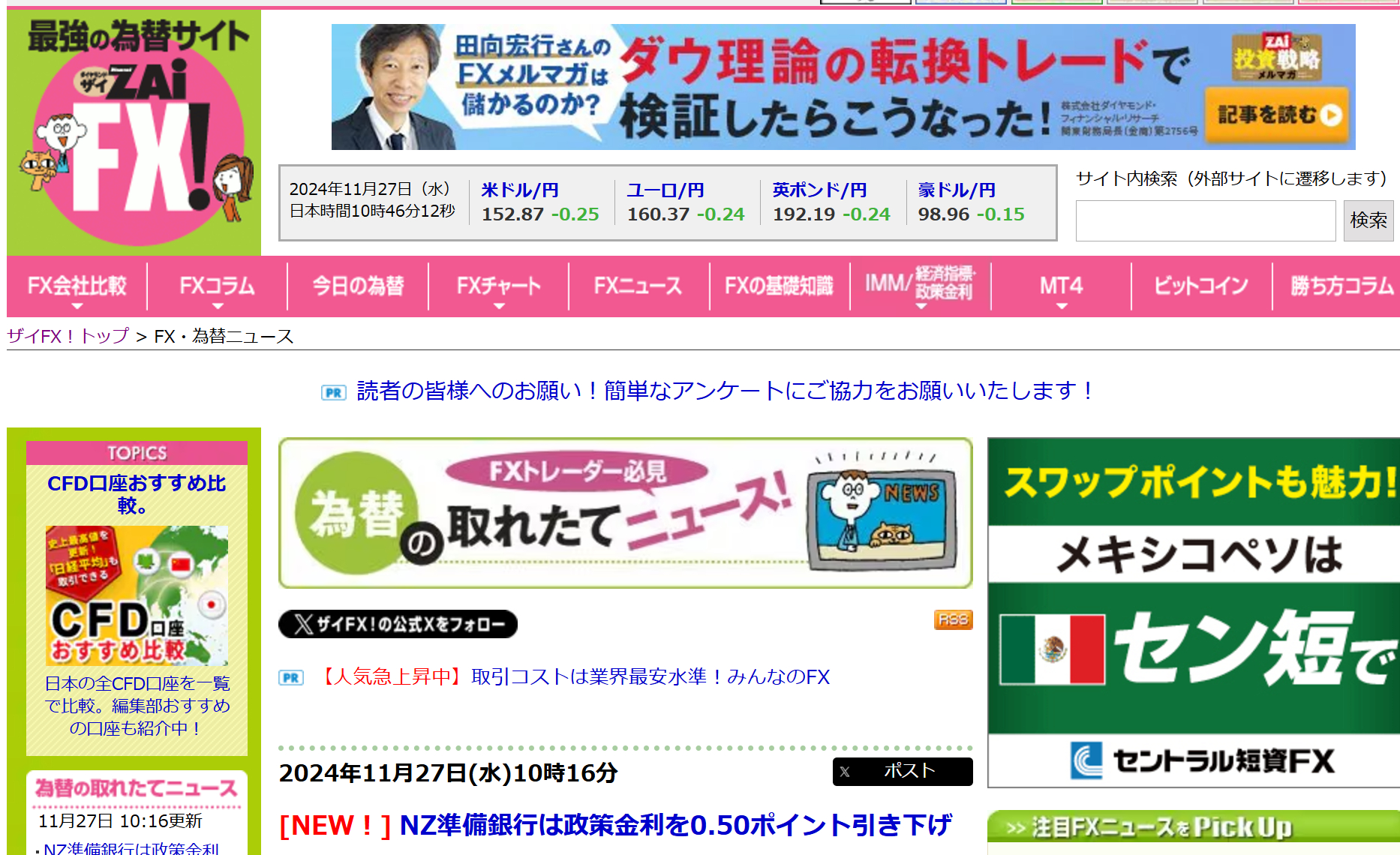Open the reader survey request link

725,391
